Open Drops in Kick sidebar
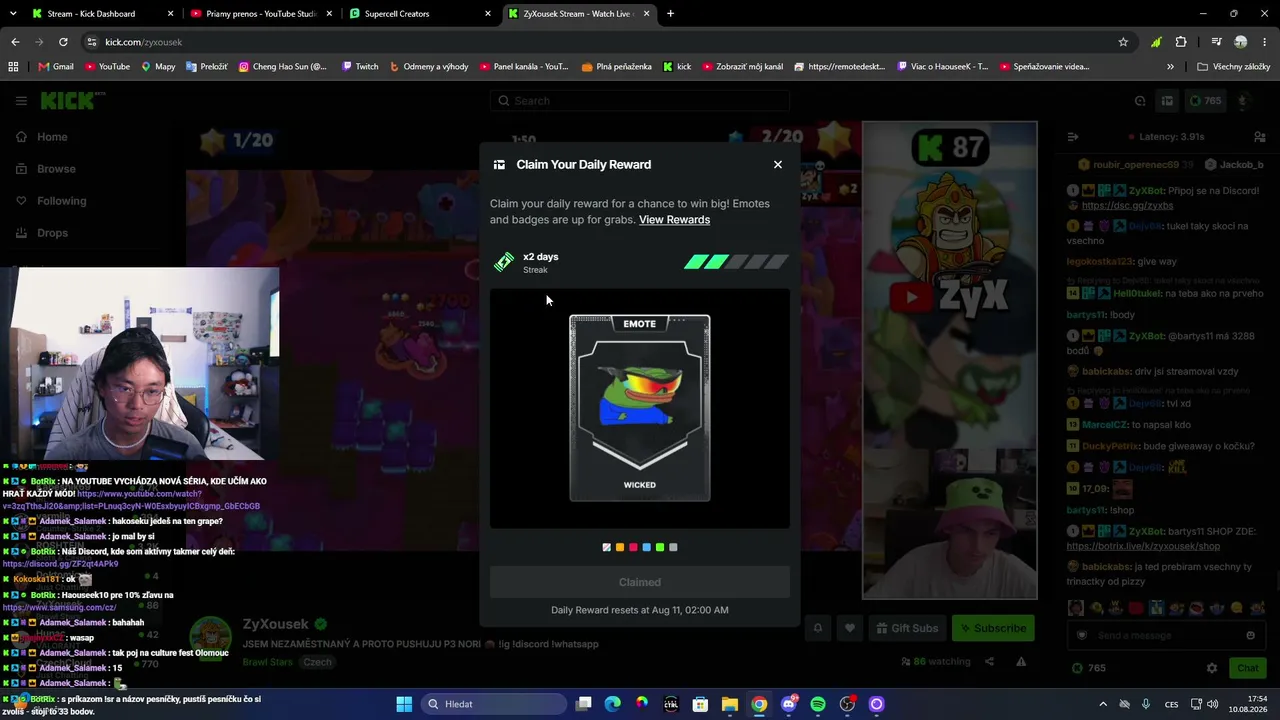The width and height of the screenshot is (1280, 720). click(42, 233)
